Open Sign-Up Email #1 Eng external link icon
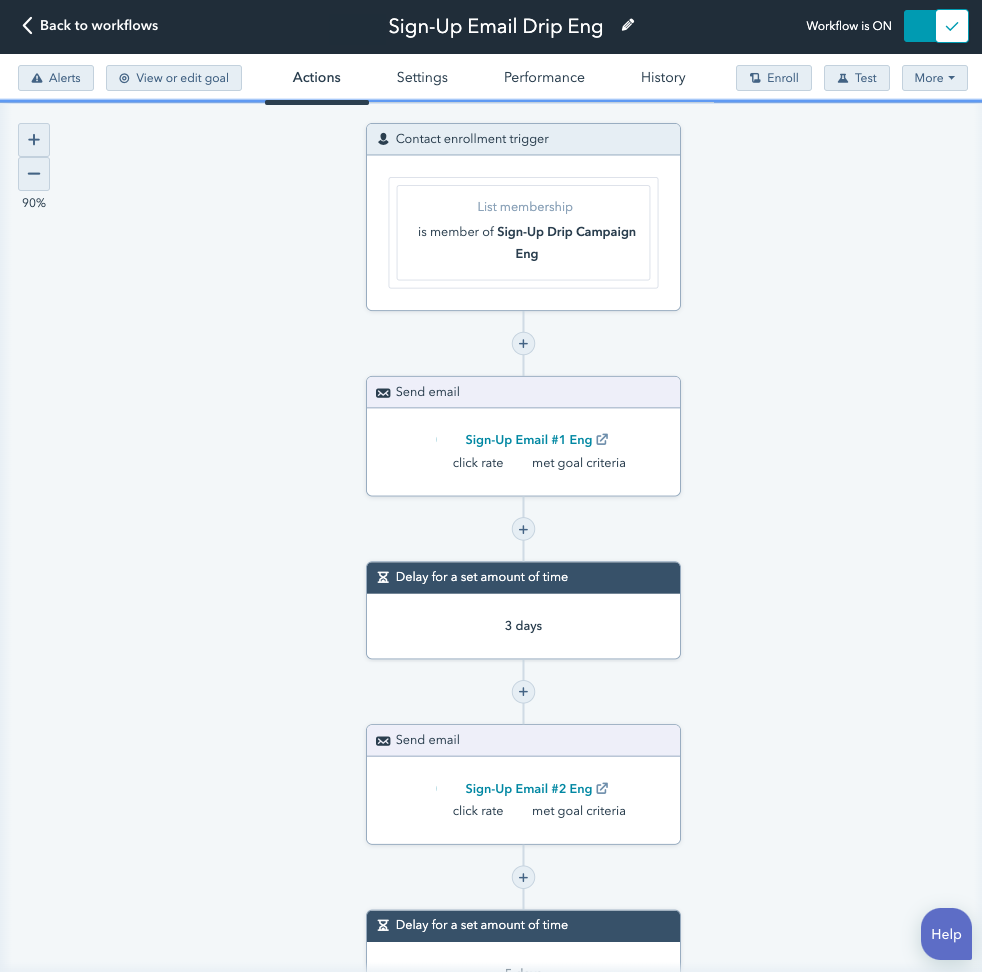This screenshot has width=982, height=972. tap(602, 439)
